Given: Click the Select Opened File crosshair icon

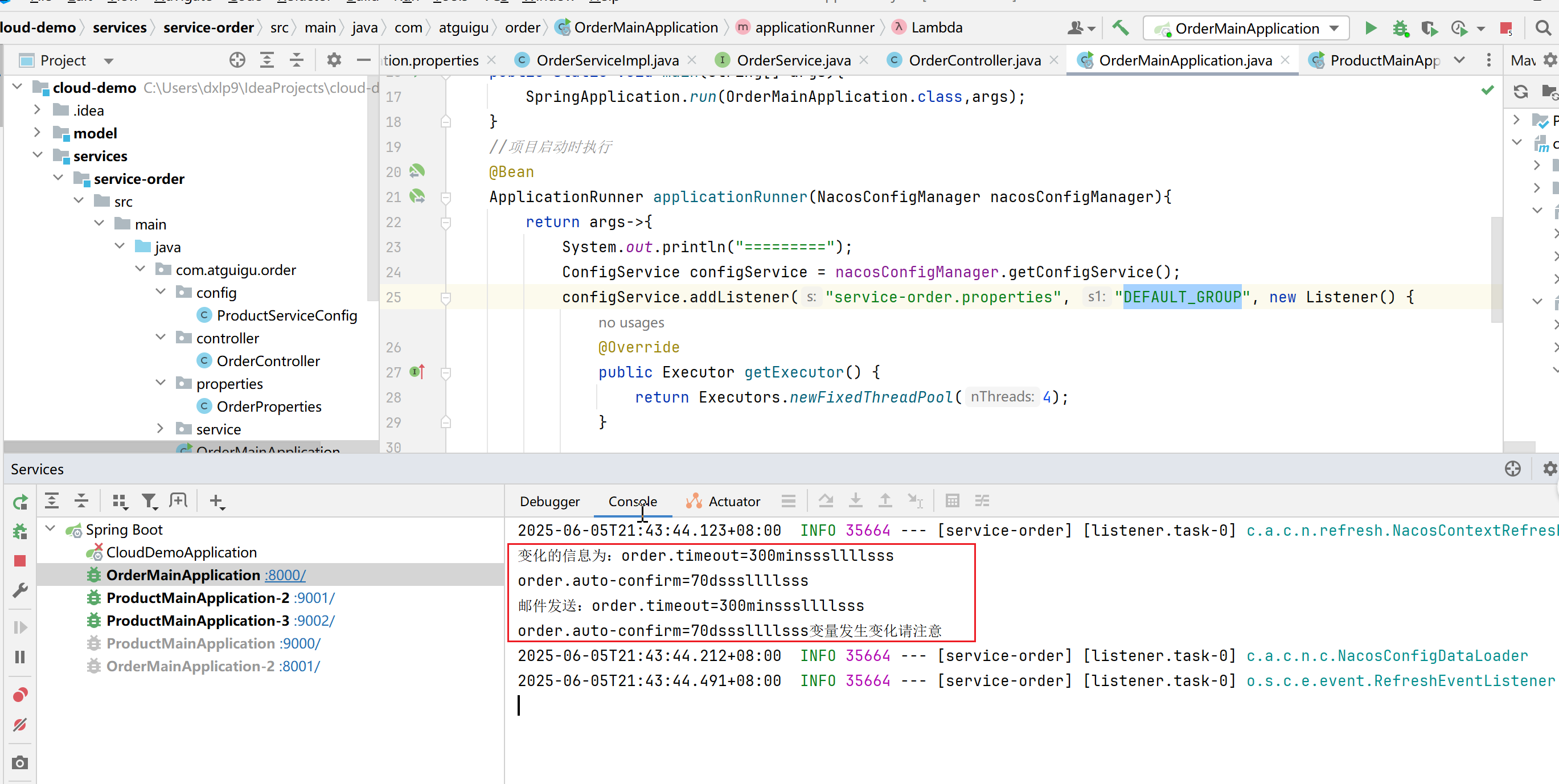Looking at the screenshot, I should [237, 60].
